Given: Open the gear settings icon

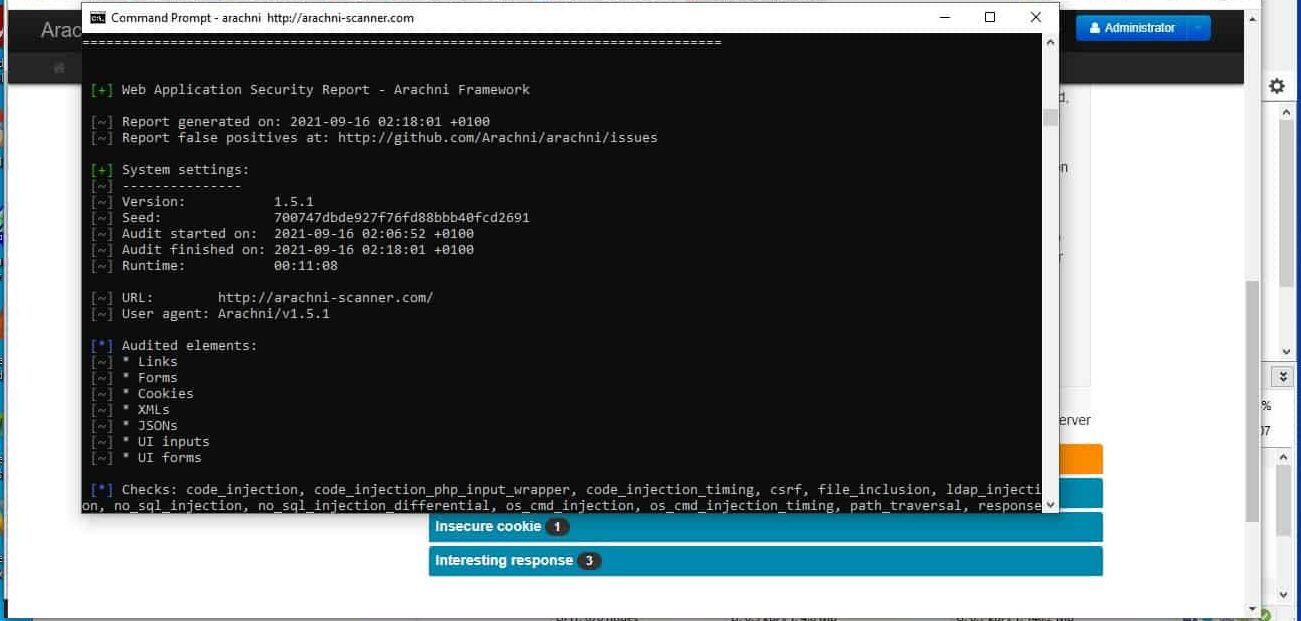Looking at the screenshot, I should point(1276,86).
